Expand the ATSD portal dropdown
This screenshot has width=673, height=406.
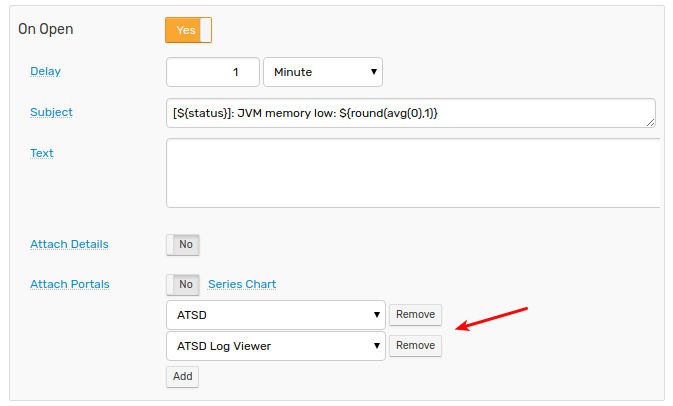275,315
